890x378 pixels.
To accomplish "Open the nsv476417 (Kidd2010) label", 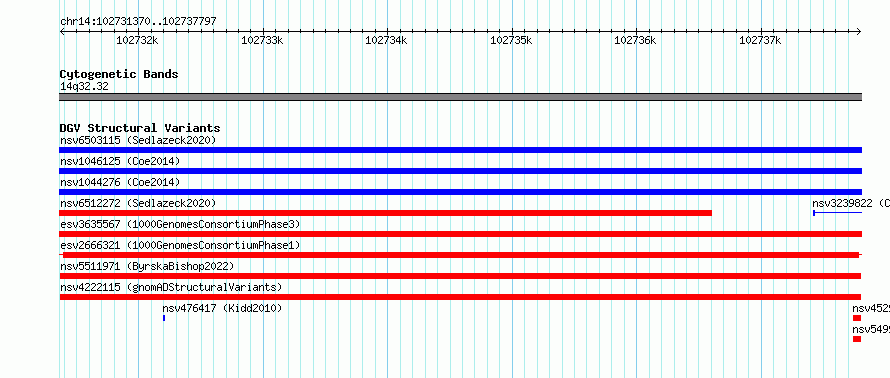I will [x=222, y=308].
